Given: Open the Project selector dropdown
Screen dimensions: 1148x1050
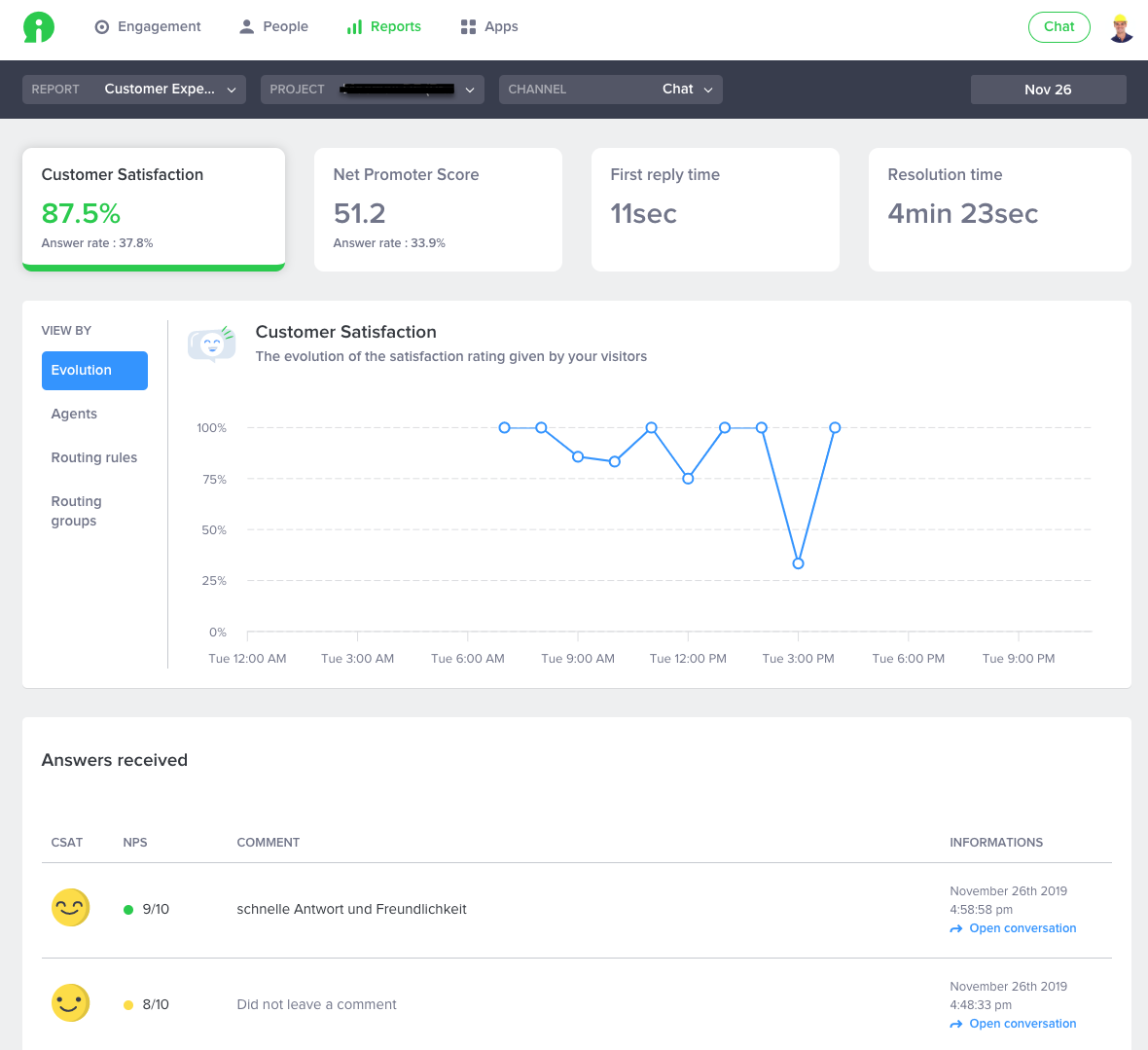Looking at the screenshot, I should (x=372, y=90).
